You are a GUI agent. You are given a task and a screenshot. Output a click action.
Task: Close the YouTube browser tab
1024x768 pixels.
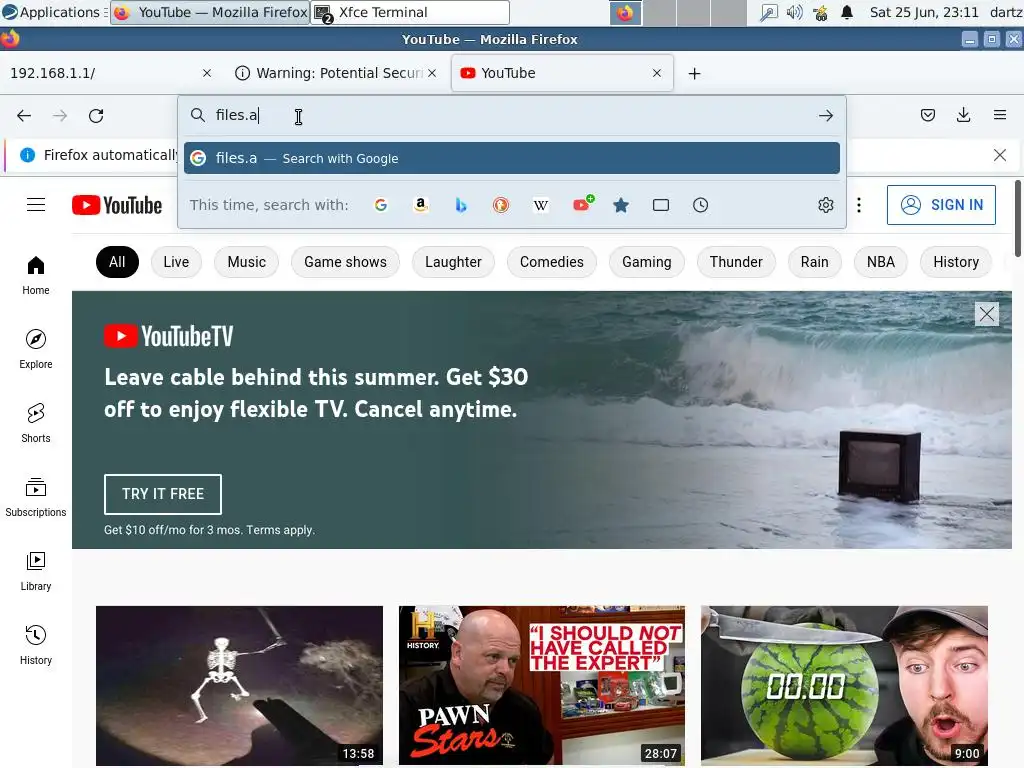pos(657,73)
